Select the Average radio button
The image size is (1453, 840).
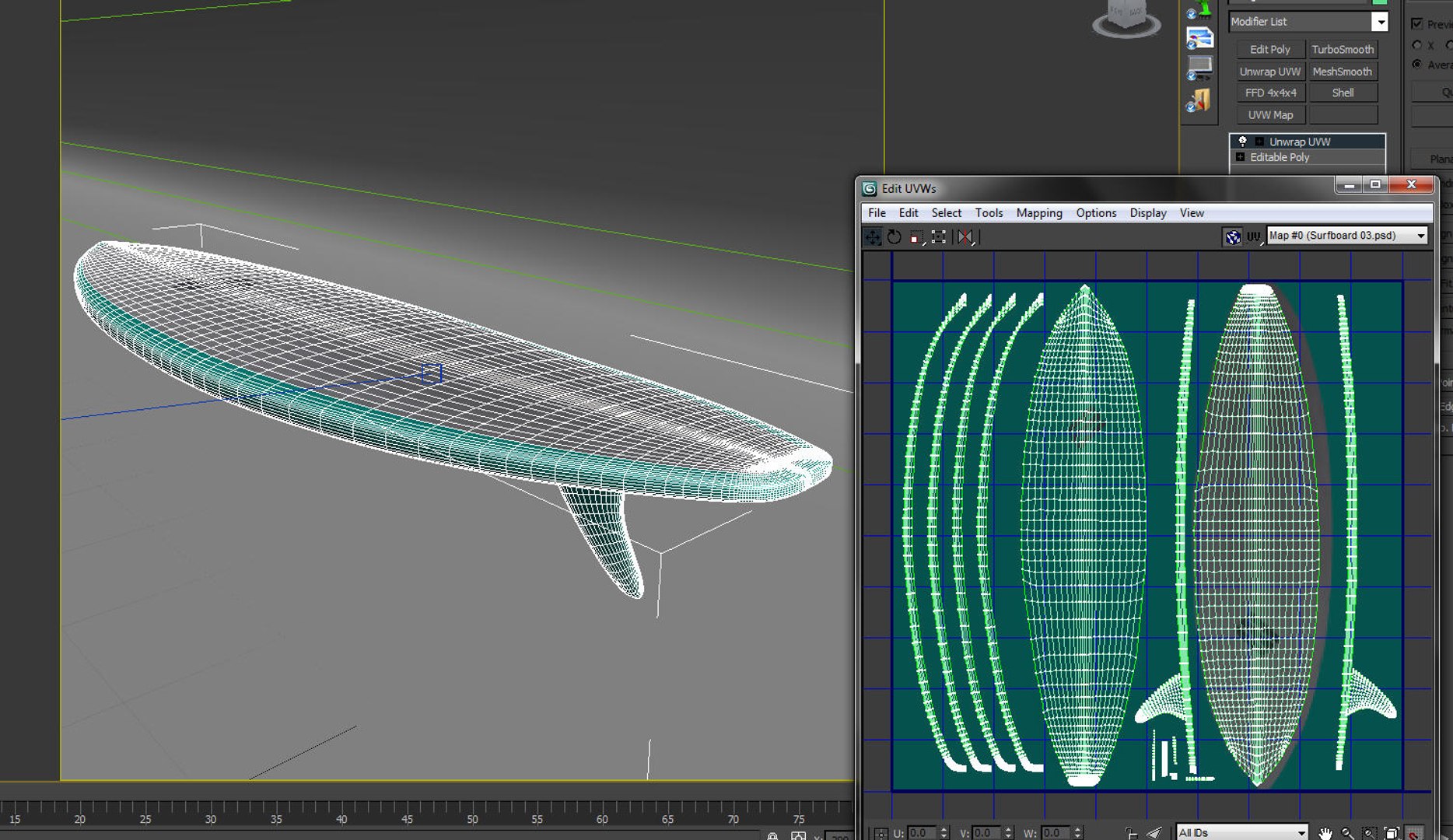1416,65
